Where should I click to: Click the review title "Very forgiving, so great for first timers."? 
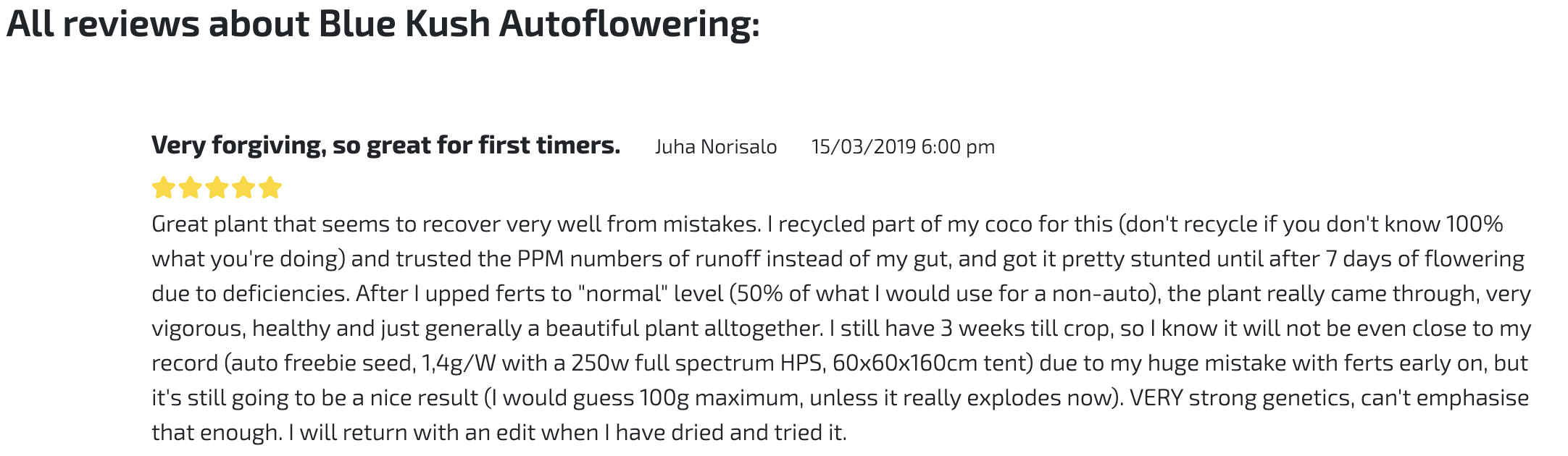pyautogui.click(x=385, y=145)
